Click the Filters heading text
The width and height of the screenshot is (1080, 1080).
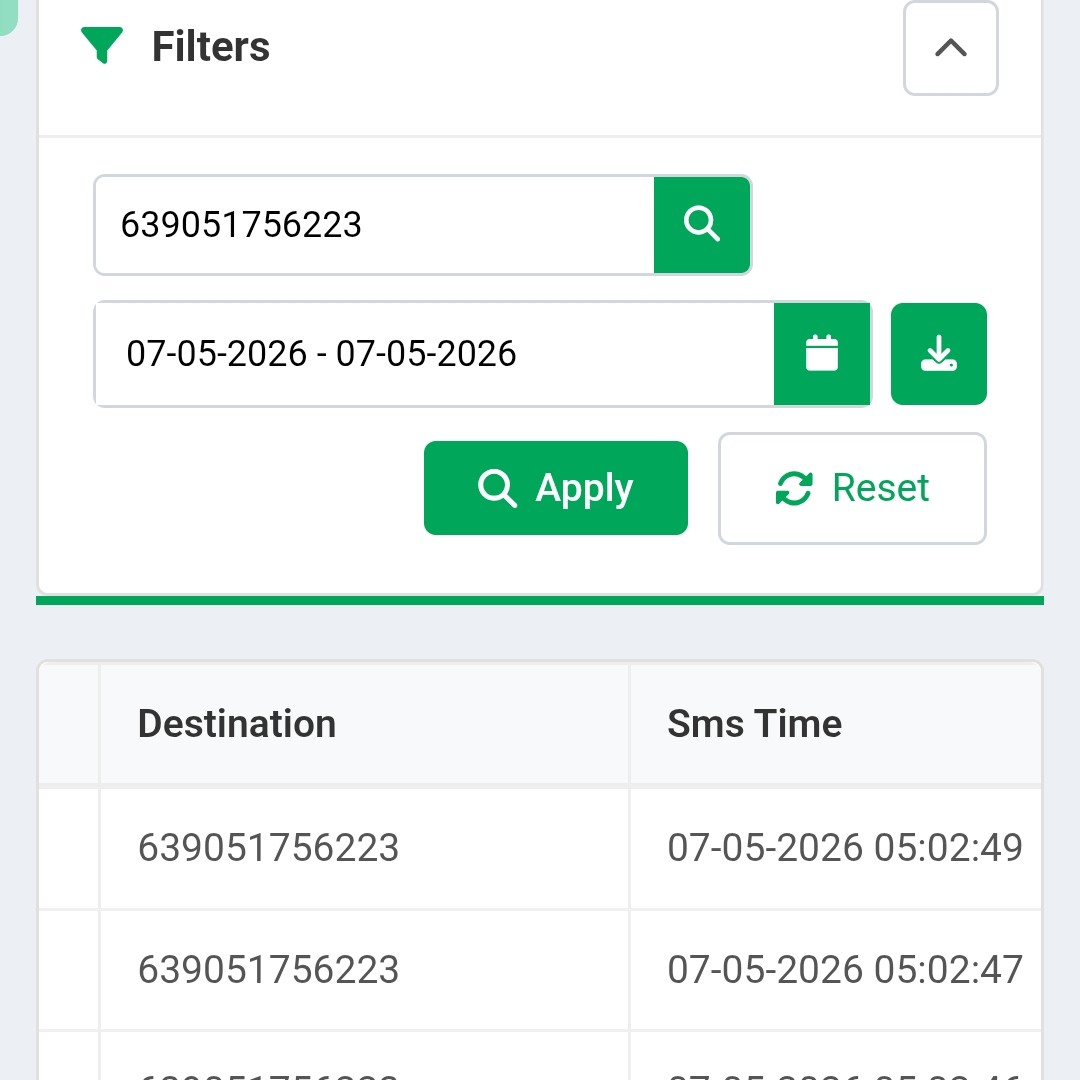[x=211, y=47]
